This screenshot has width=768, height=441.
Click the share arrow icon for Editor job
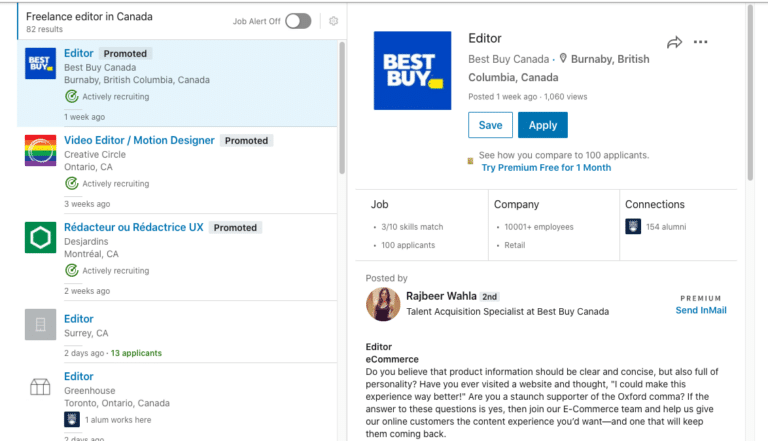[674, 43]
